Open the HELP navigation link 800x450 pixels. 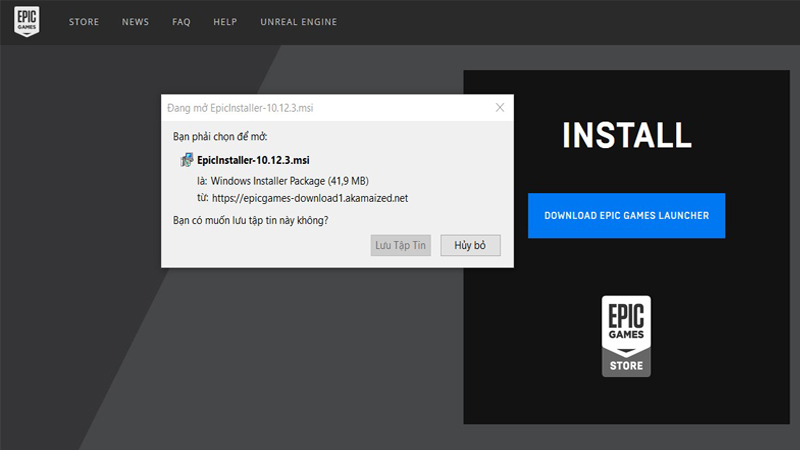(x=225, y=22)
